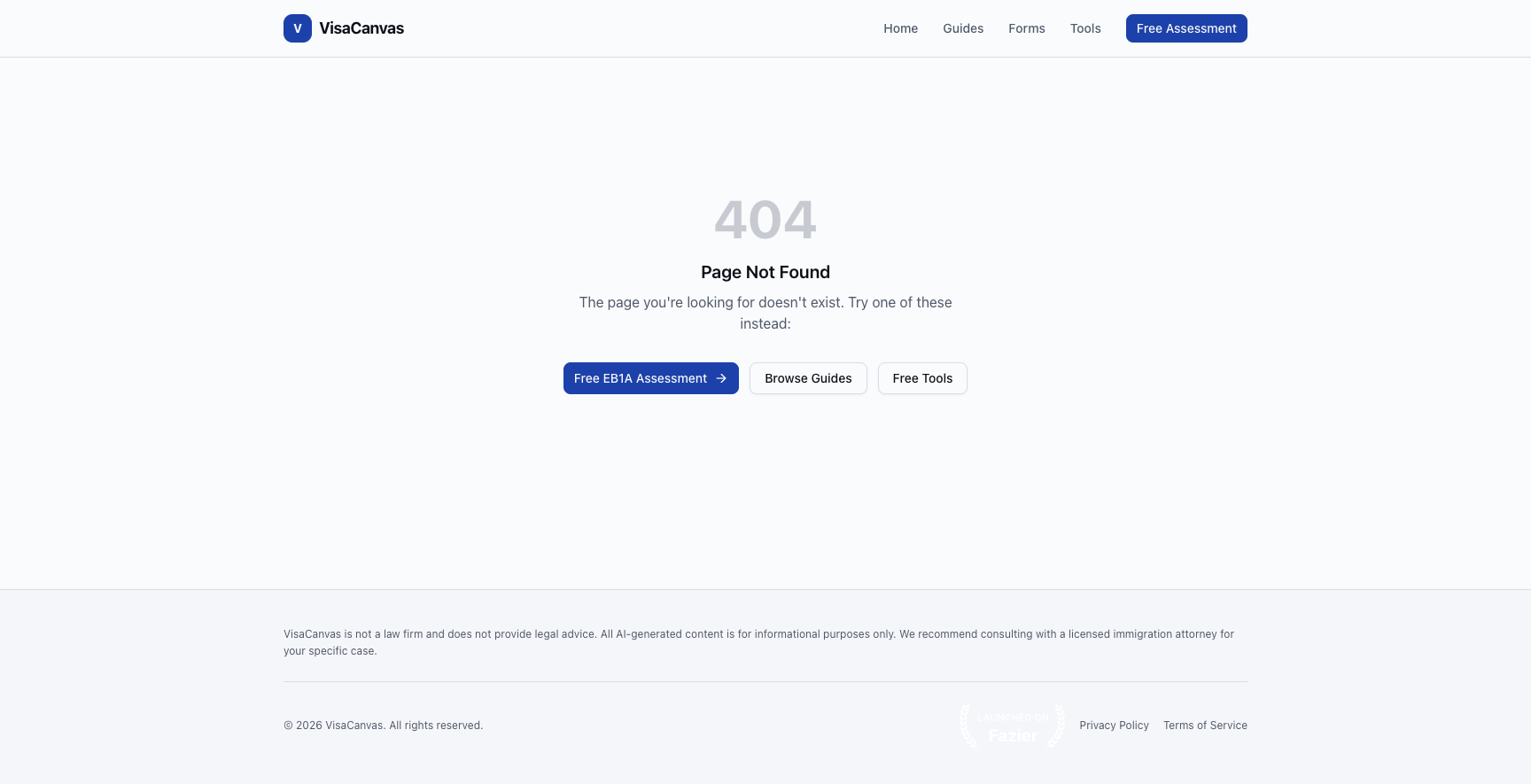Screen dimensions: 1531x784
Task: Start the Free EB1A Assessment
Action: point(640,378)
